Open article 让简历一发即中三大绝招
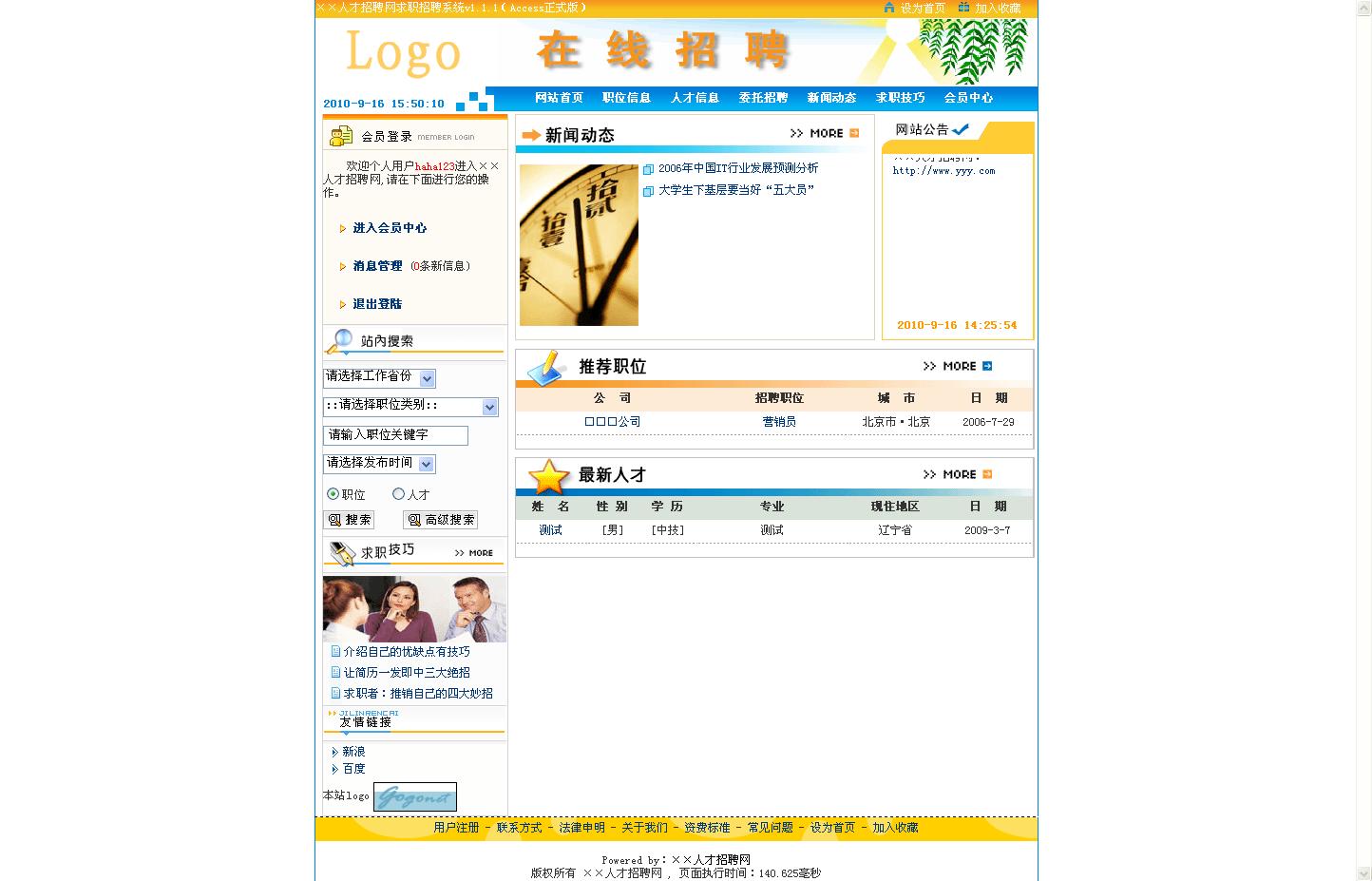 point(407,673)
